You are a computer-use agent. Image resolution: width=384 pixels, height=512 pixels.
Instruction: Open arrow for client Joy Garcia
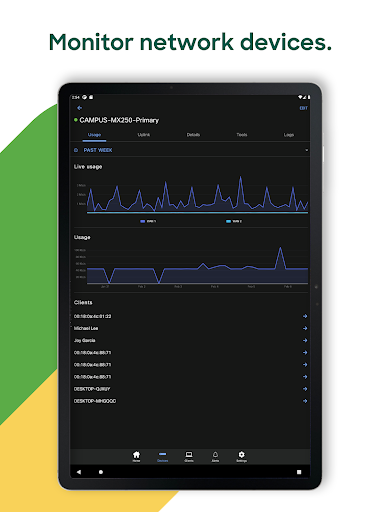tap(305, 340)
